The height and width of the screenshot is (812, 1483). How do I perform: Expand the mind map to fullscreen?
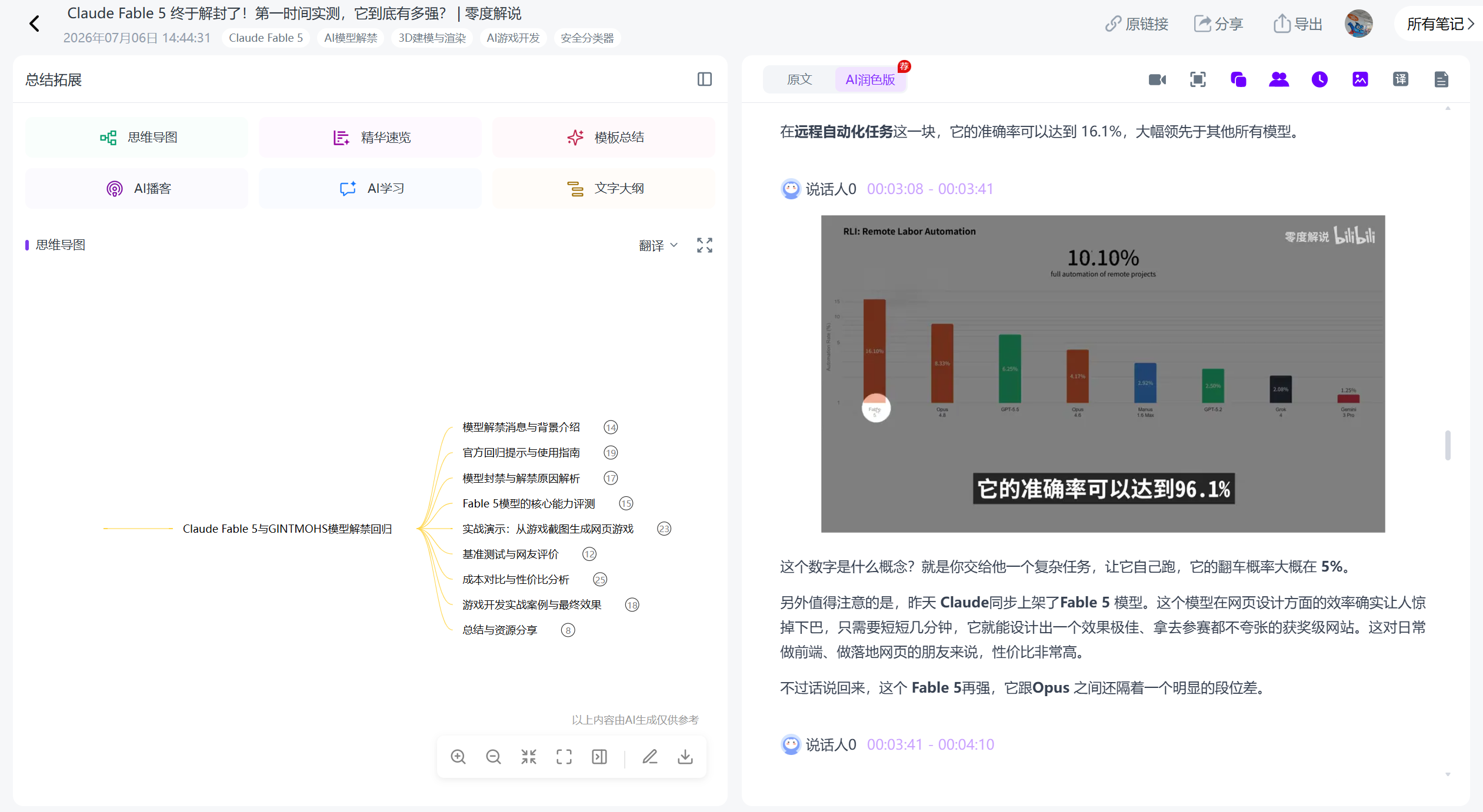pos(704,245)
